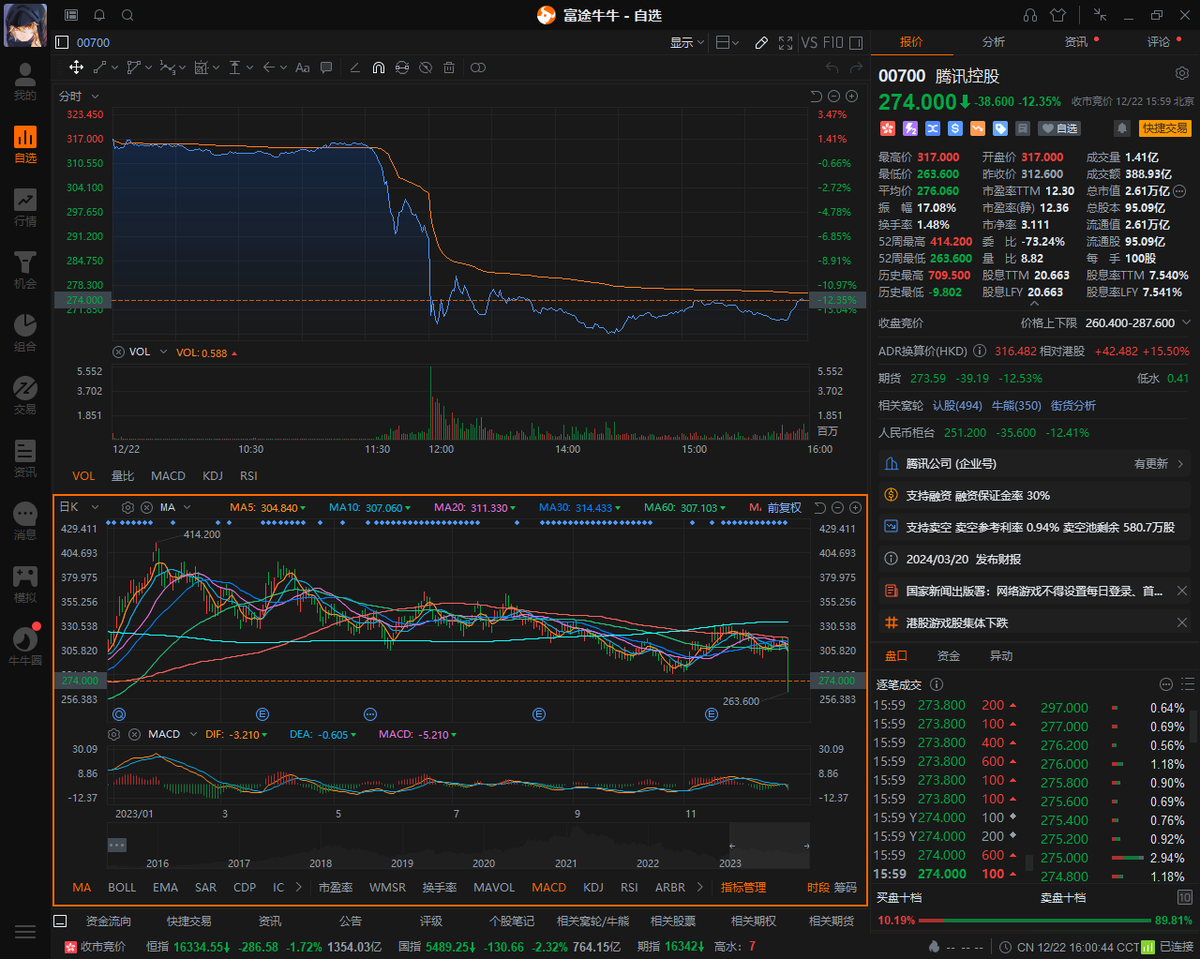Click the fullscreen expand chart icon
This screenshot has width=1200, height=959.
coord(785,43)
